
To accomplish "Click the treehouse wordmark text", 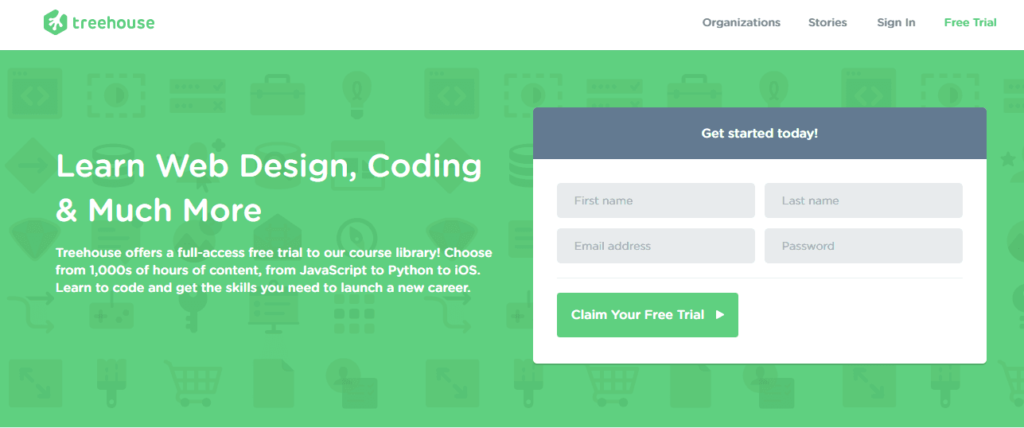I will [114, 24].
